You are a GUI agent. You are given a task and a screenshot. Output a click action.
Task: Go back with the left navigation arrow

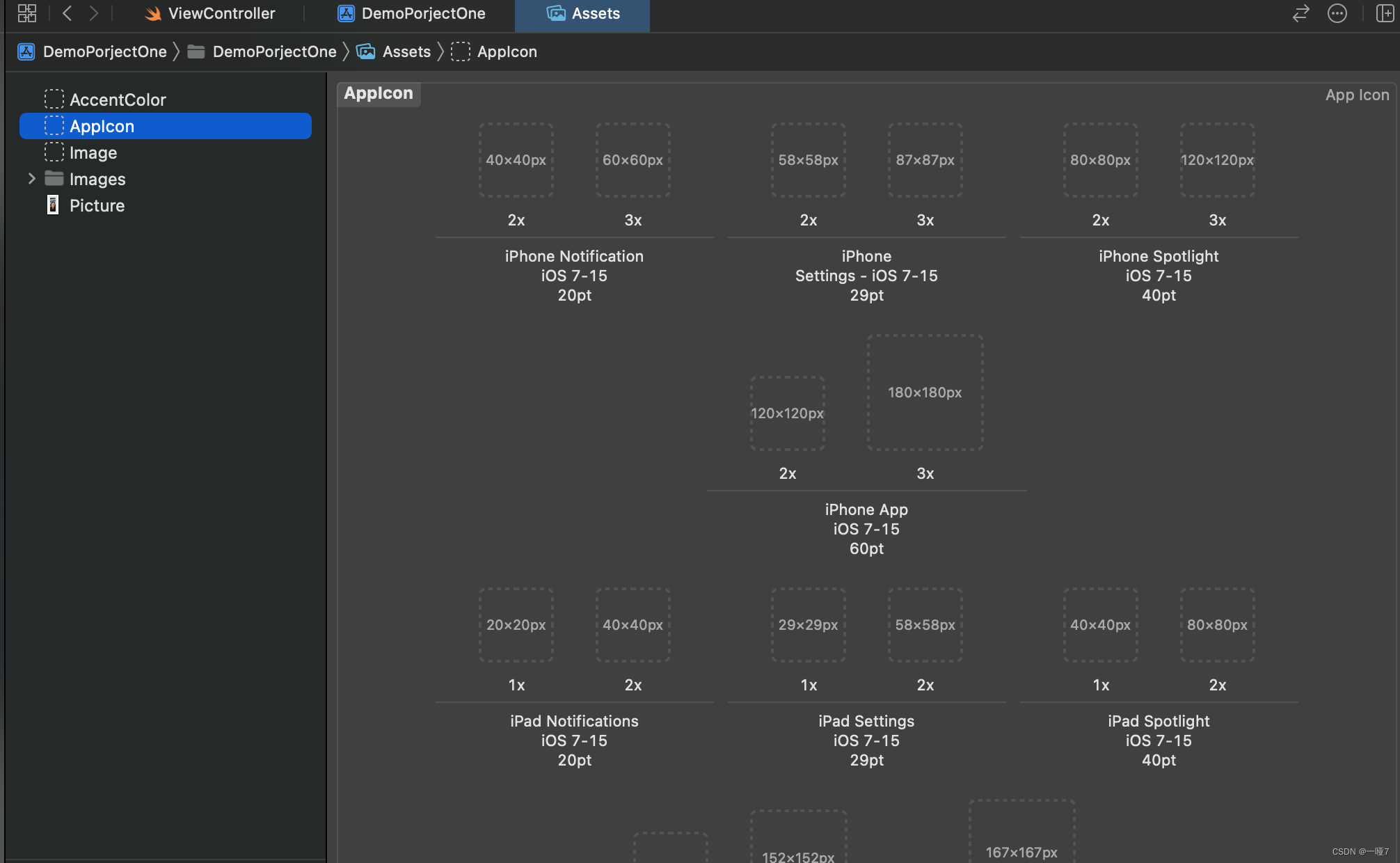[67, 13]
